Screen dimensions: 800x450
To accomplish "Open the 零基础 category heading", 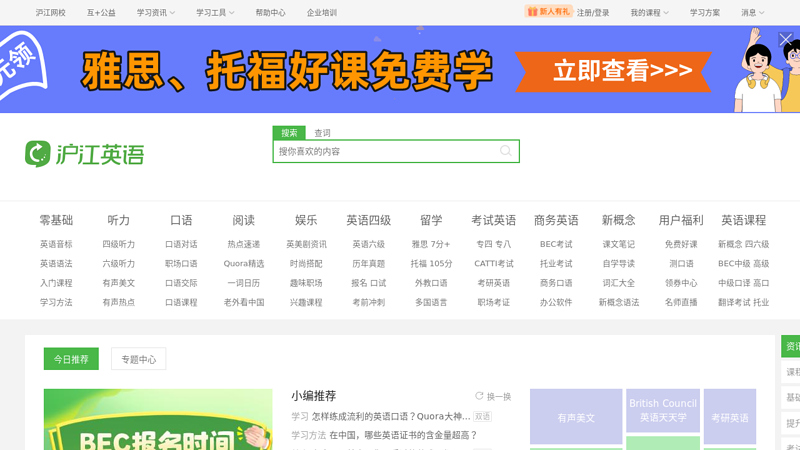I will [x=56, y=220].
